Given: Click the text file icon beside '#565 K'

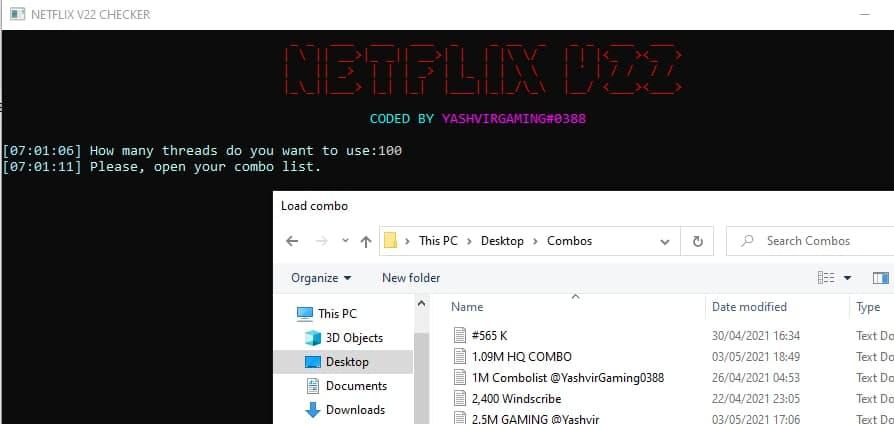Looking at the screenshot, I should (460, 336).
